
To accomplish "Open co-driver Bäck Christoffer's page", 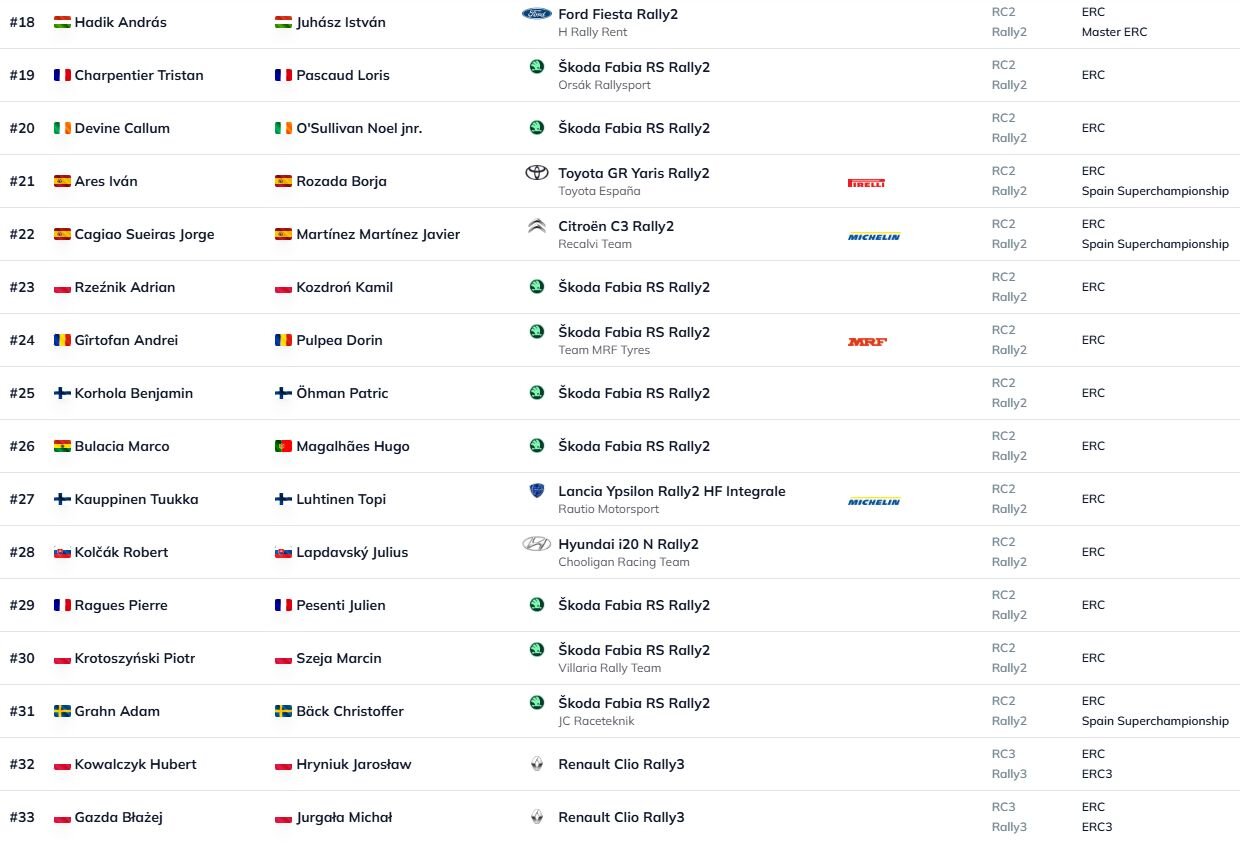I will coord(350,711).
